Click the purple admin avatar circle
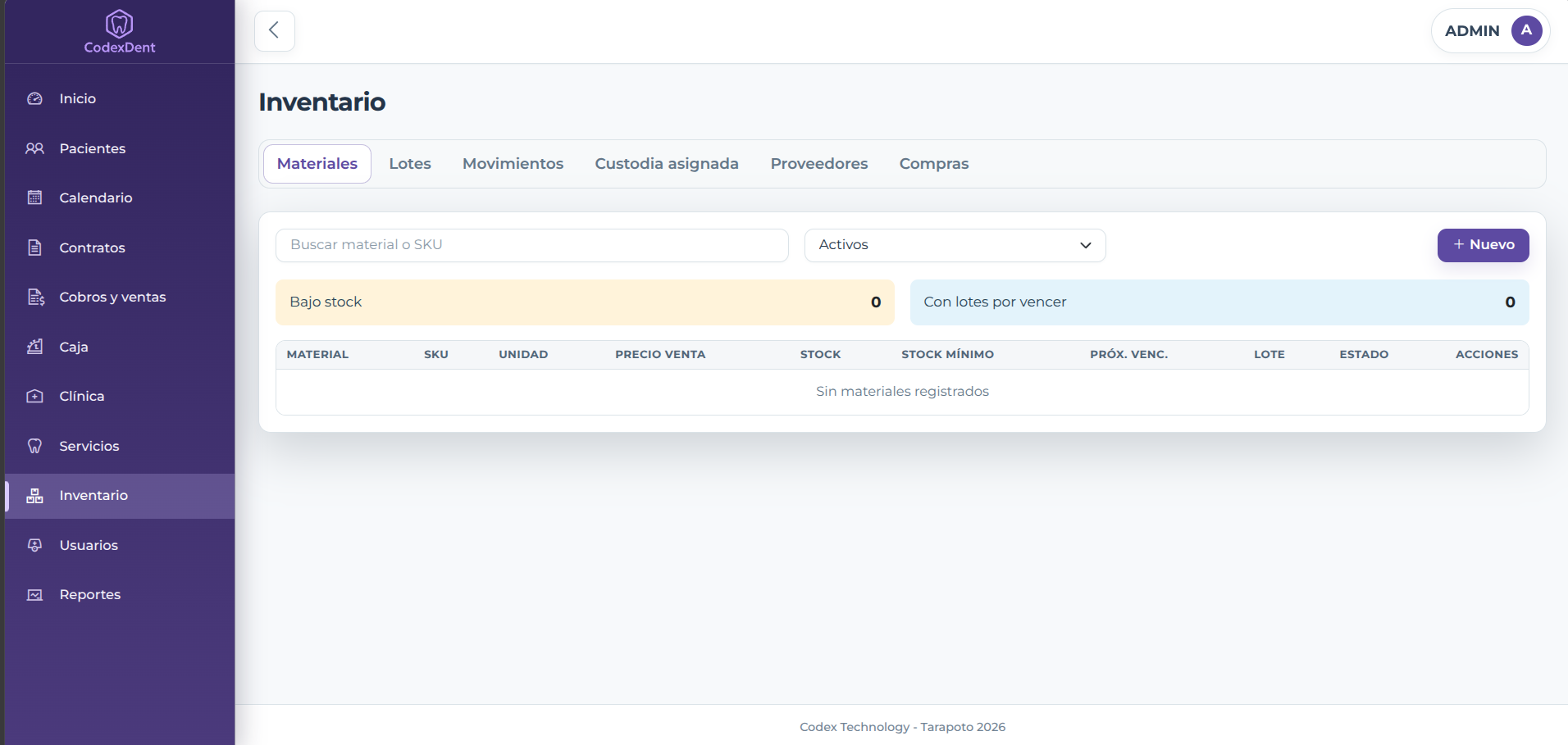 pos(1526,30)
